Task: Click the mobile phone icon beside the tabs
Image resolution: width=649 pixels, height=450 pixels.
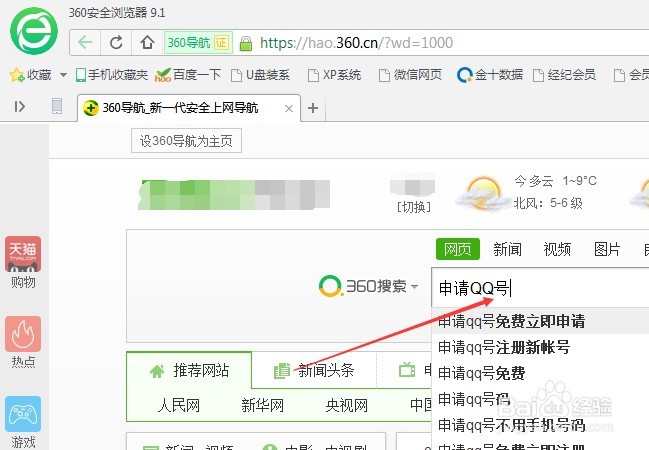Action: (x=57, y=106)
